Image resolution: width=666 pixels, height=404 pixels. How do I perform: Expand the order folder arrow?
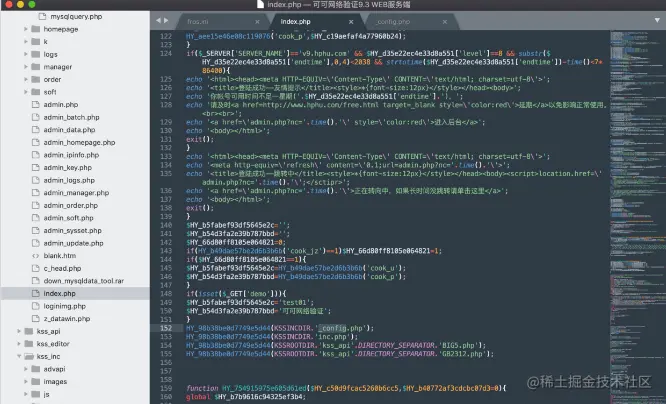(x=25, y=79)
